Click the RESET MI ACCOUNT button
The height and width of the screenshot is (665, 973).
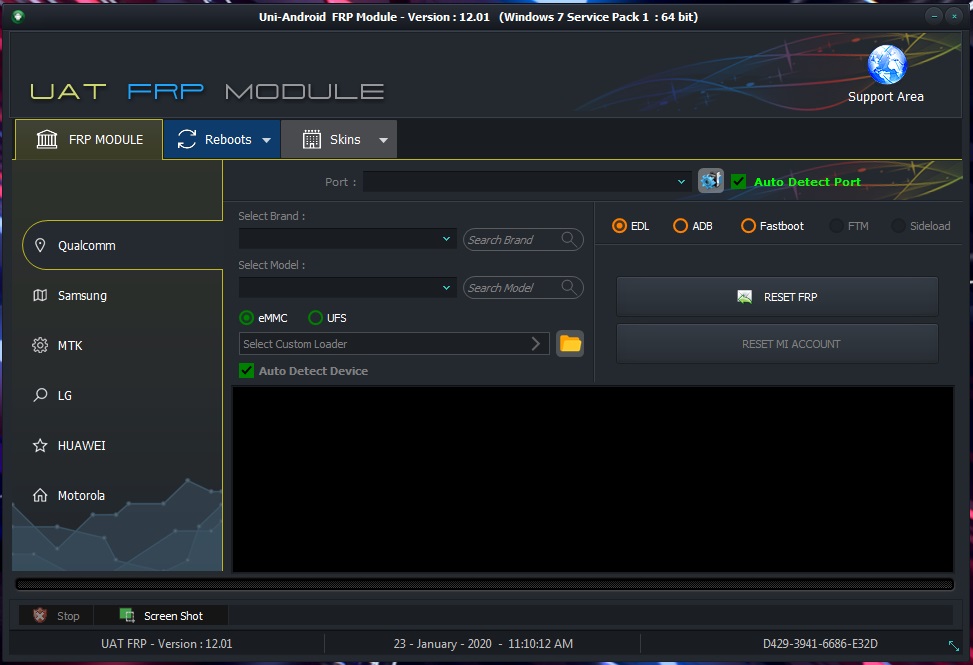(777, 344)
